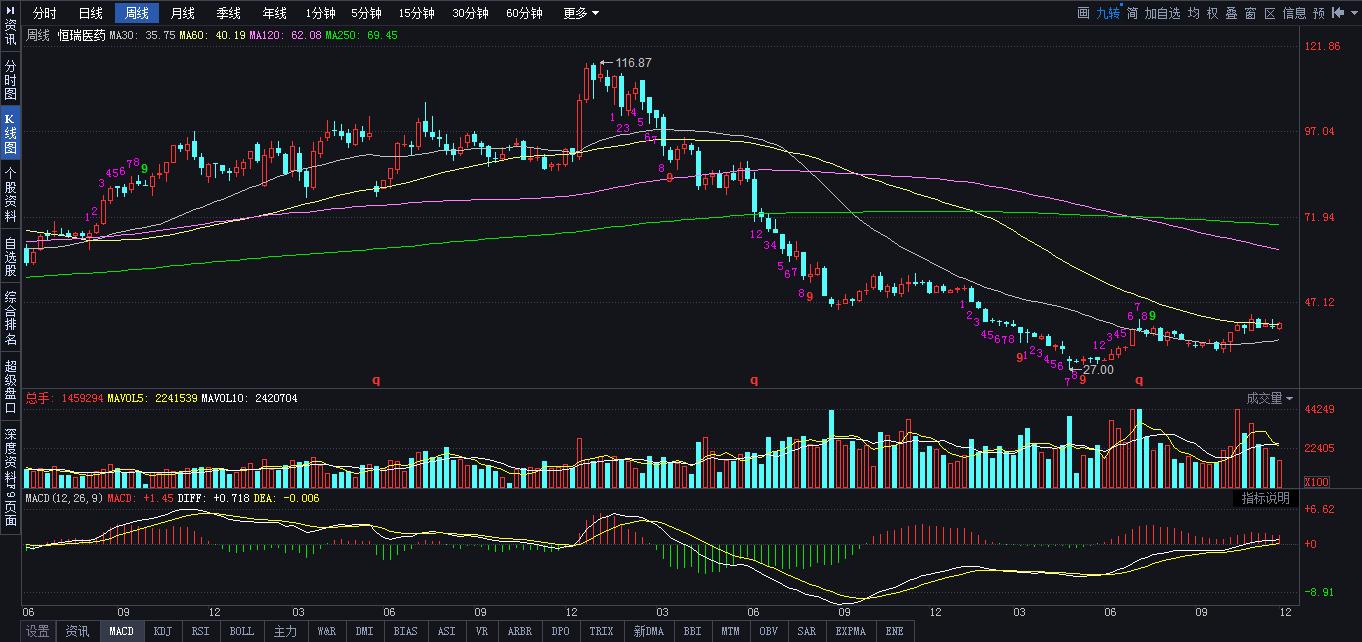Image resolution: width=1362 pixels, height=642 pixels.
Task: Click the 指标说明 indicator description button
Action: click(1265, 498)
